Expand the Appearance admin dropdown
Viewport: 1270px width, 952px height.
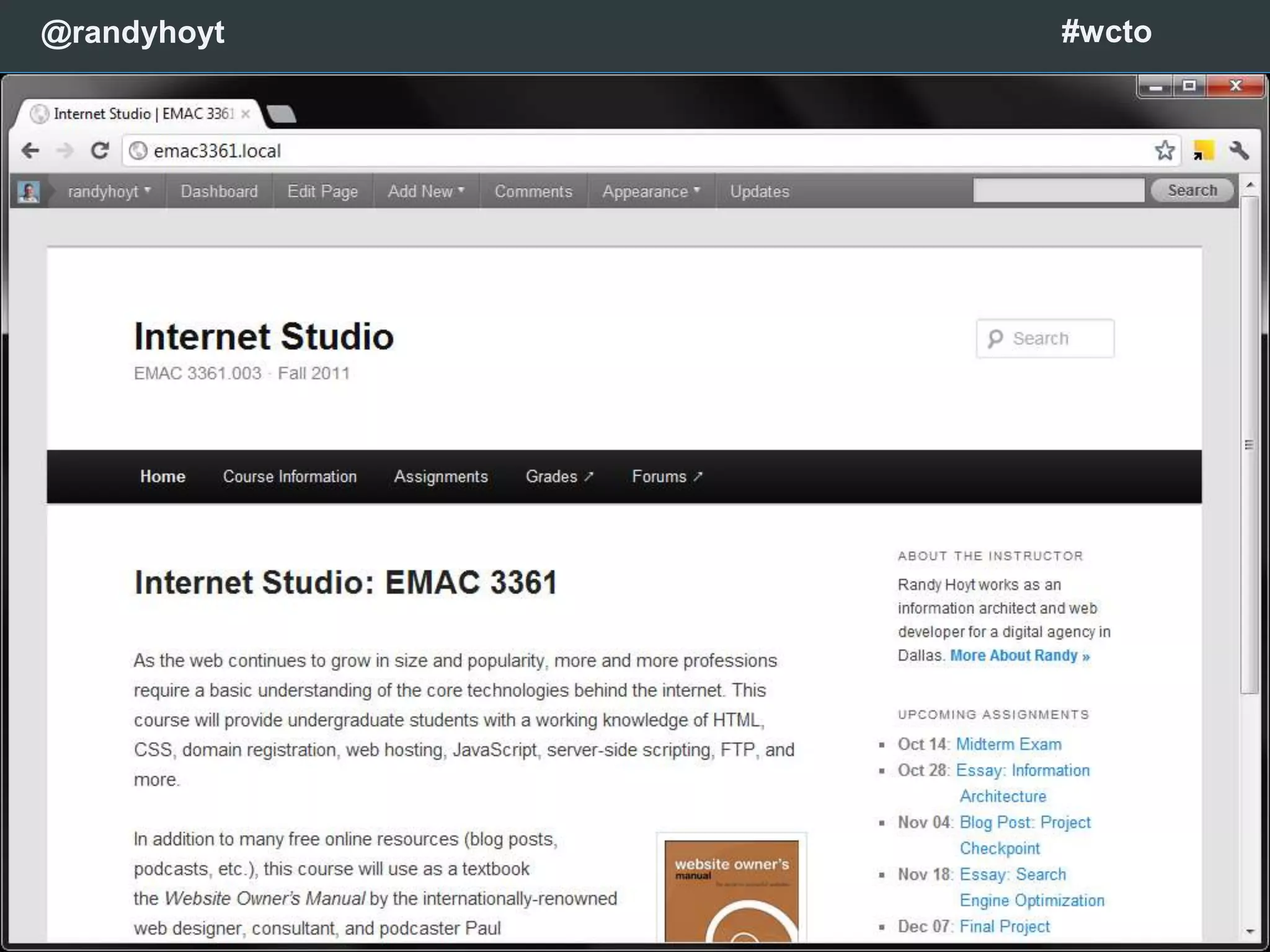651,192
